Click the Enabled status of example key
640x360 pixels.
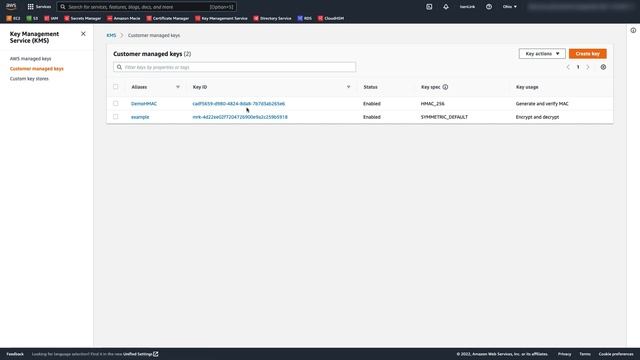coord(372,117)
